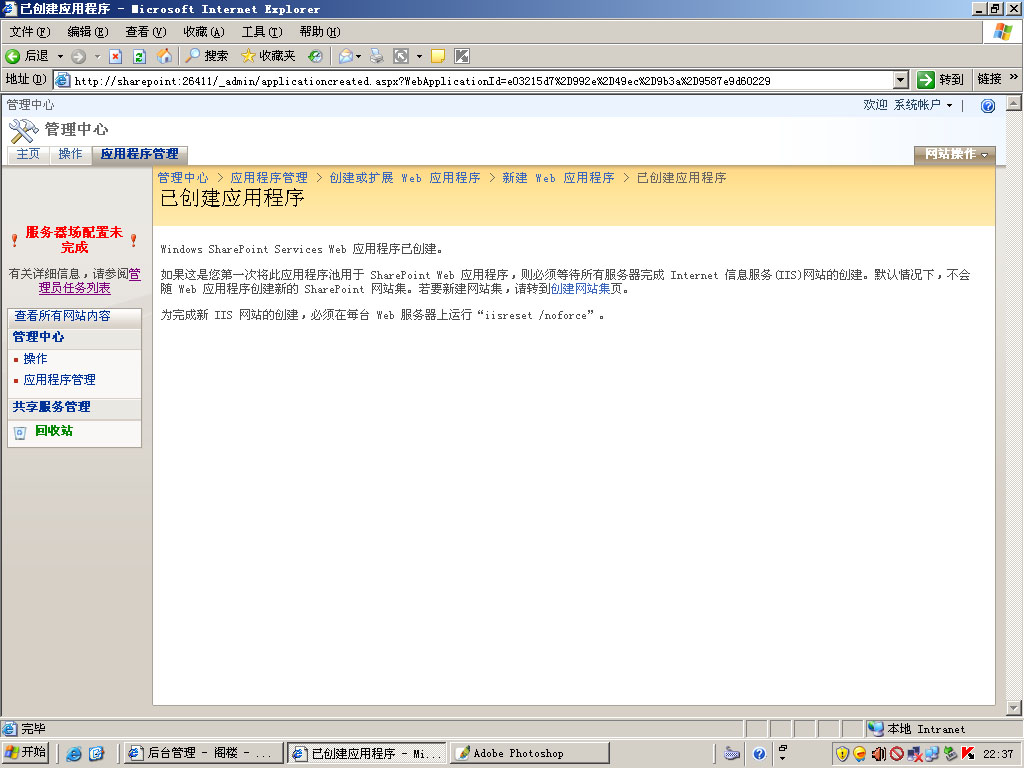The image size is (1024, 768).
Task: Click the Stop loading icon
Action: [x=116, y=56]
